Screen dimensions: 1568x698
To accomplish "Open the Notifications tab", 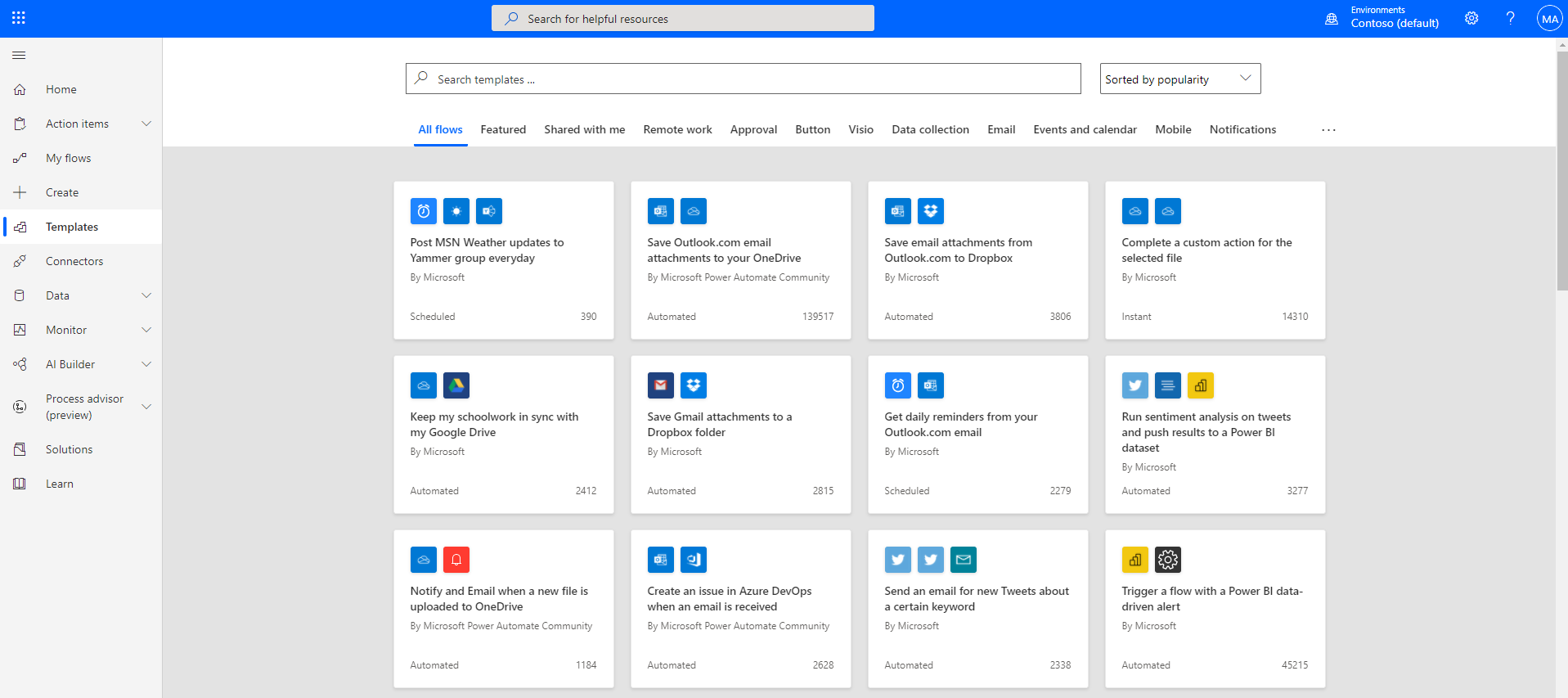I will [1242, 129].
